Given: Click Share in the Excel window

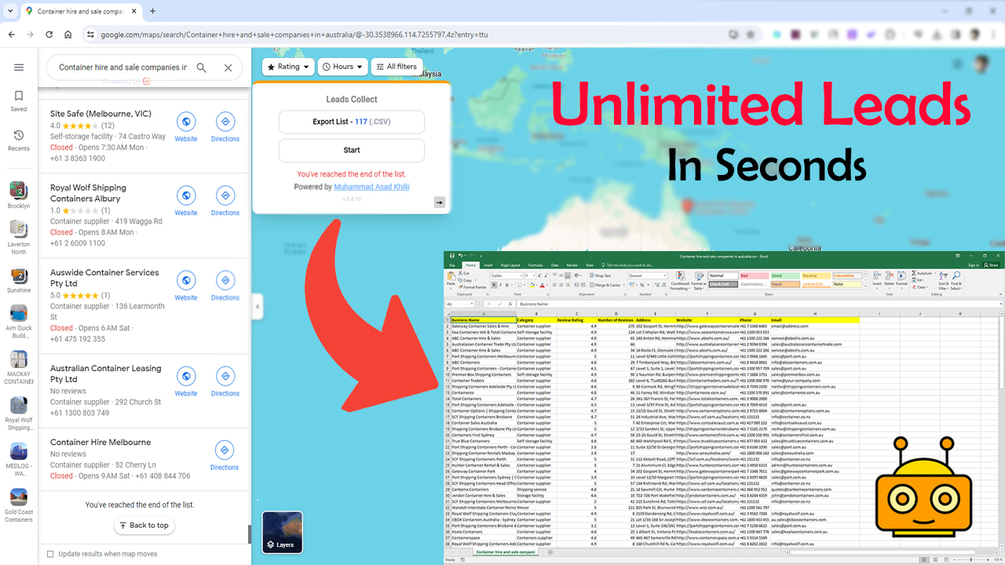Looking at the screenshot, I should 990,265.
